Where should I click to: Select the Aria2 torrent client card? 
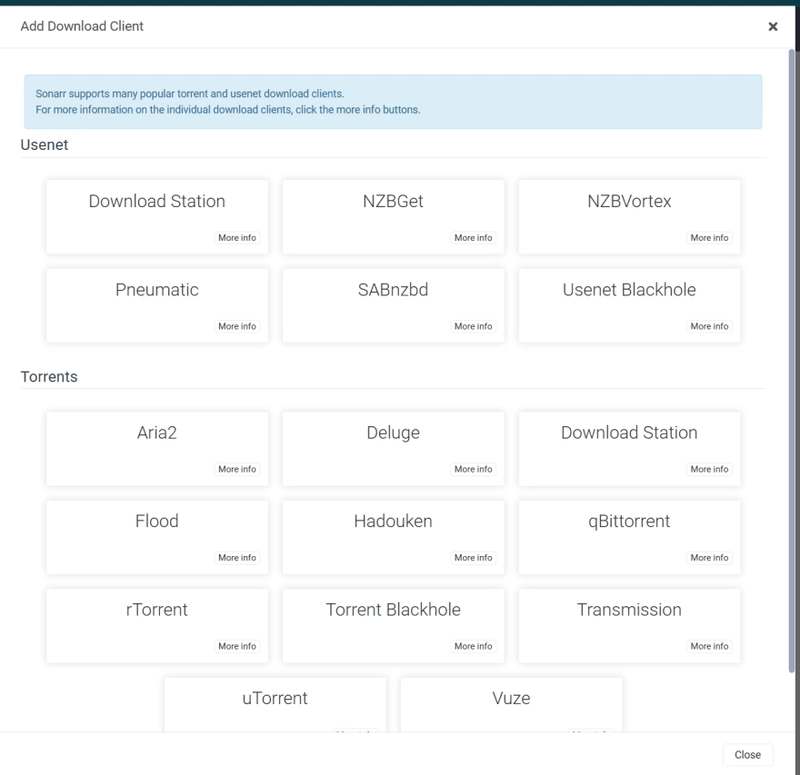pos(157,448)
